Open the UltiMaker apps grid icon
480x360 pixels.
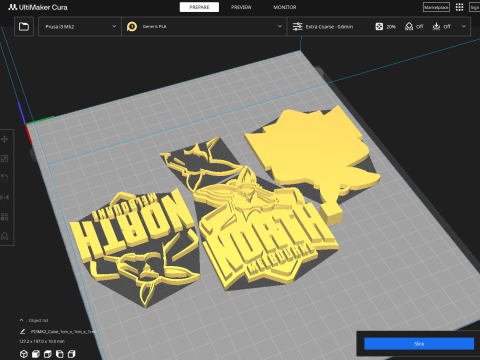click(459, 7)
